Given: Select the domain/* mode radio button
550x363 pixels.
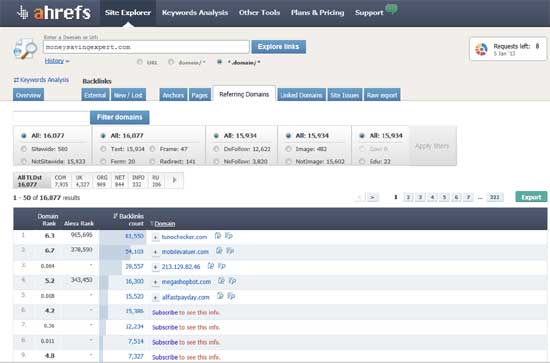Looking at the screenshot, I should [171, 62].
